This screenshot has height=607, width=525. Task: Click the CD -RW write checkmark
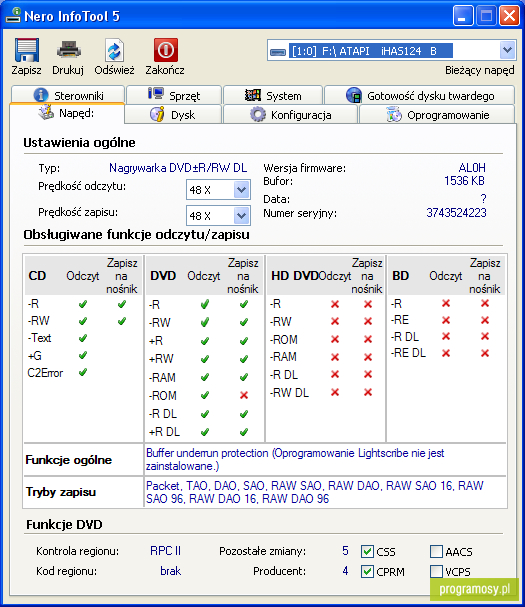122,321
